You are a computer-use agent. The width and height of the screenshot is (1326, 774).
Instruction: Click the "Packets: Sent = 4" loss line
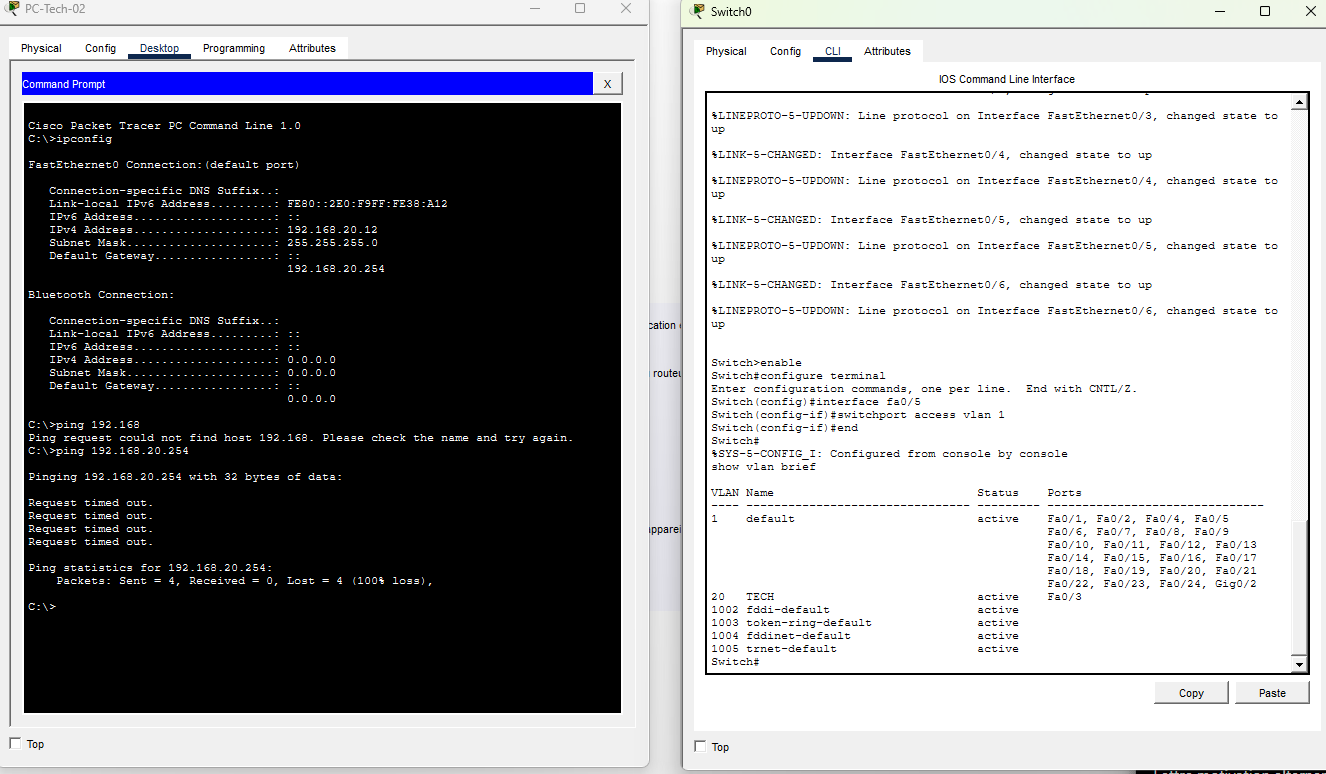click(245, 581)
